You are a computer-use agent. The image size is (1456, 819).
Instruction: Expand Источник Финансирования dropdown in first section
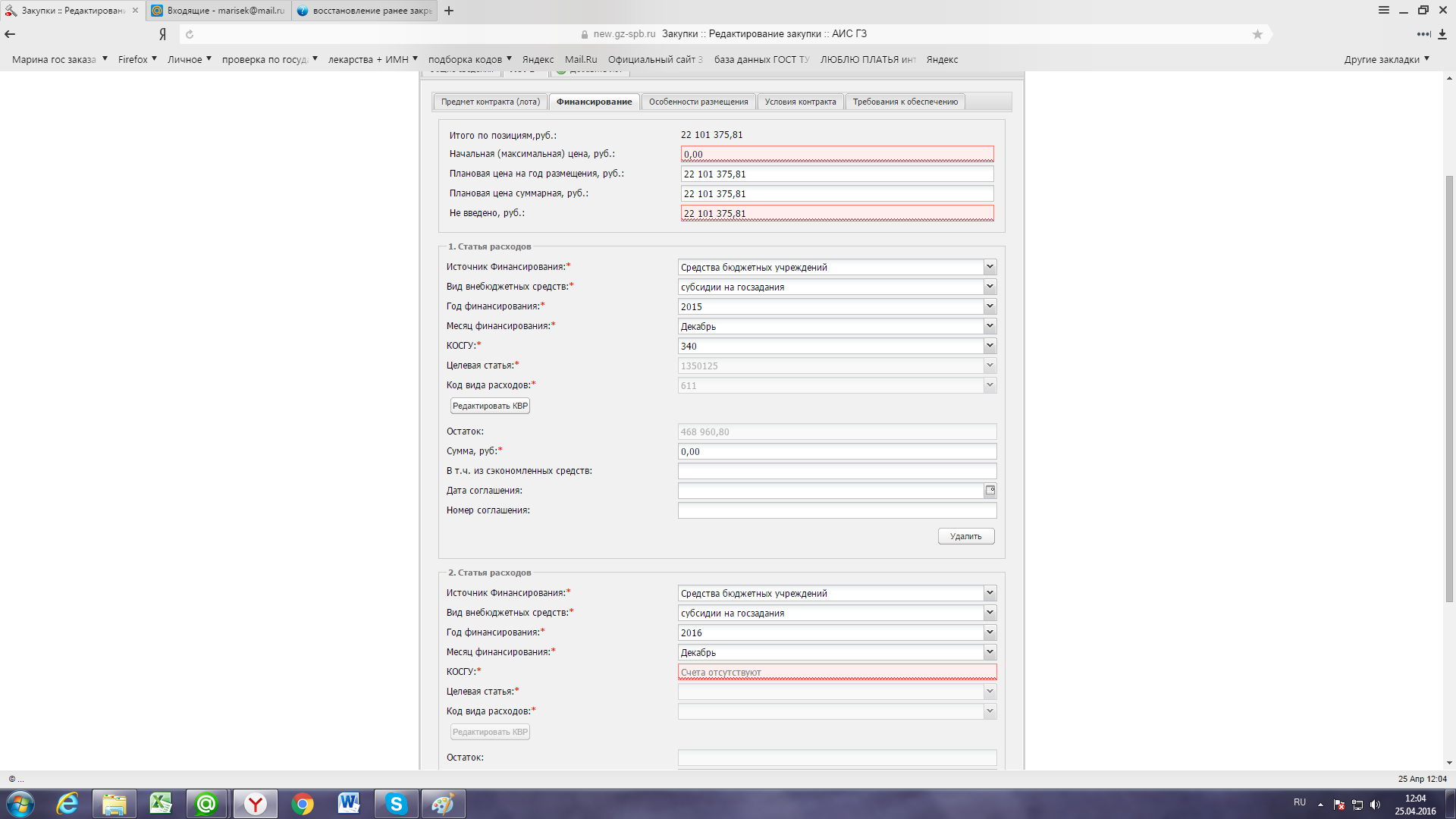click(x=989, y=267)
